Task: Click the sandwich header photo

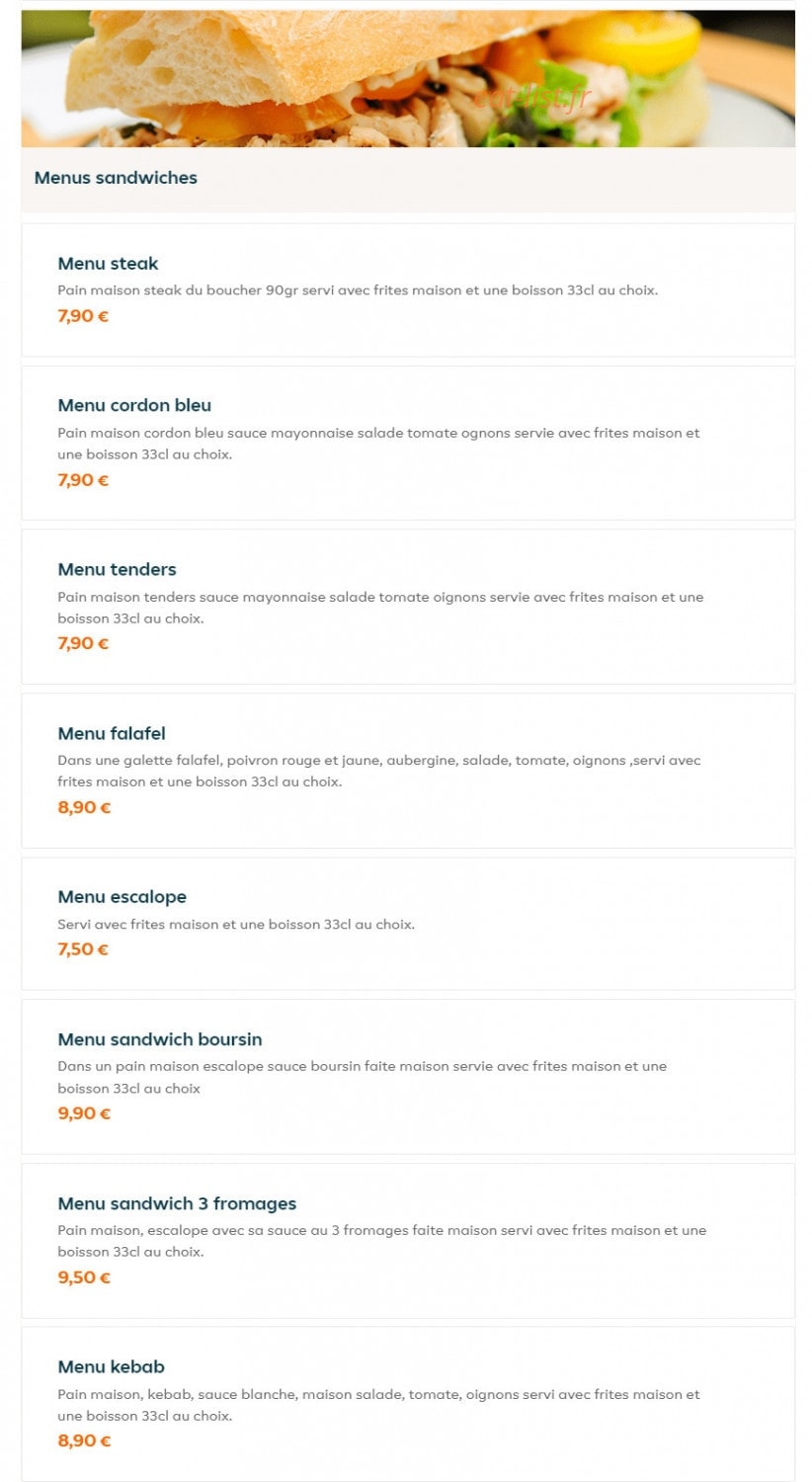Action: (408, 79)
